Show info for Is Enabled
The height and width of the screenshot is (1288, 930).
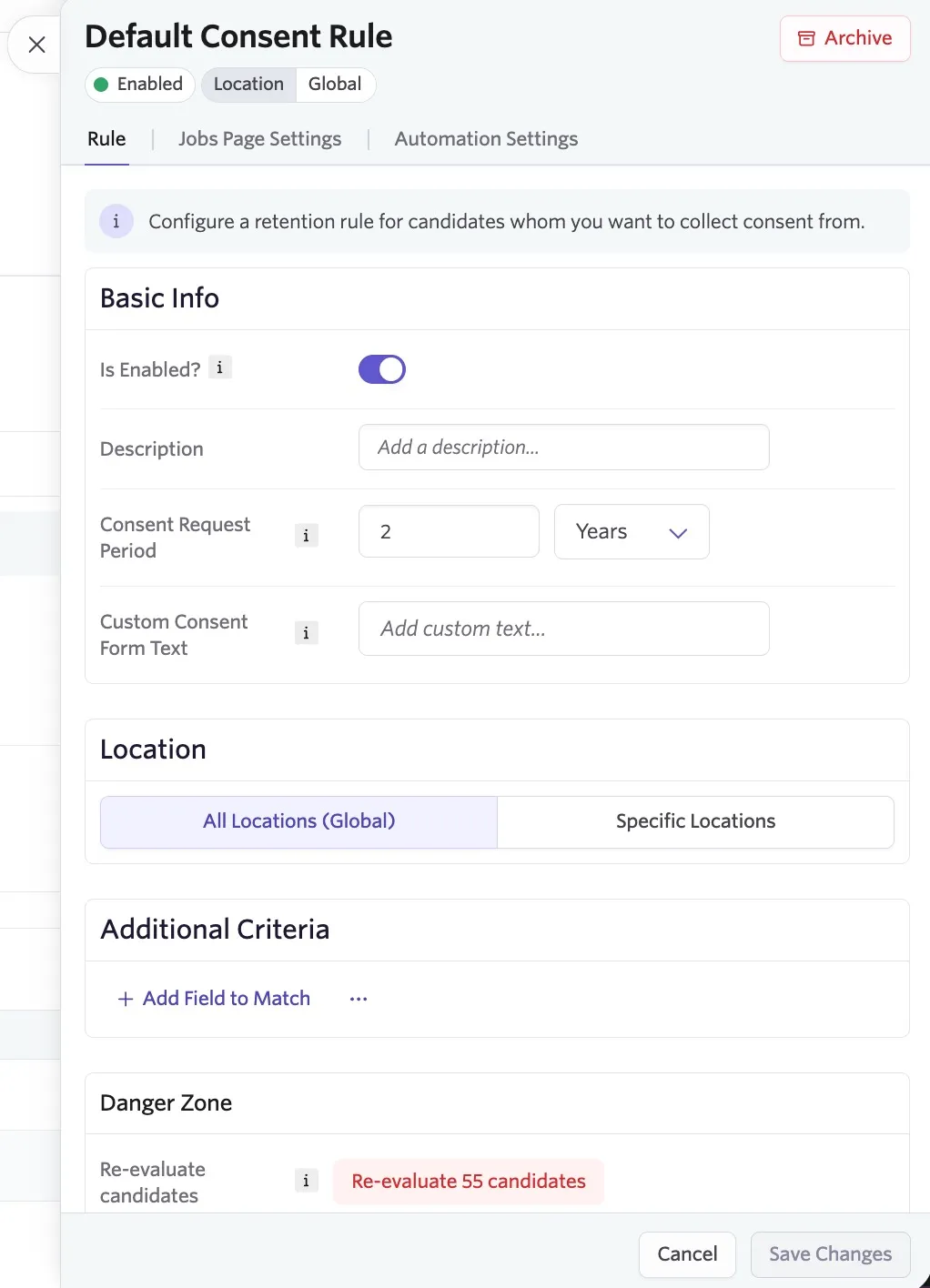tap(220, 367)
